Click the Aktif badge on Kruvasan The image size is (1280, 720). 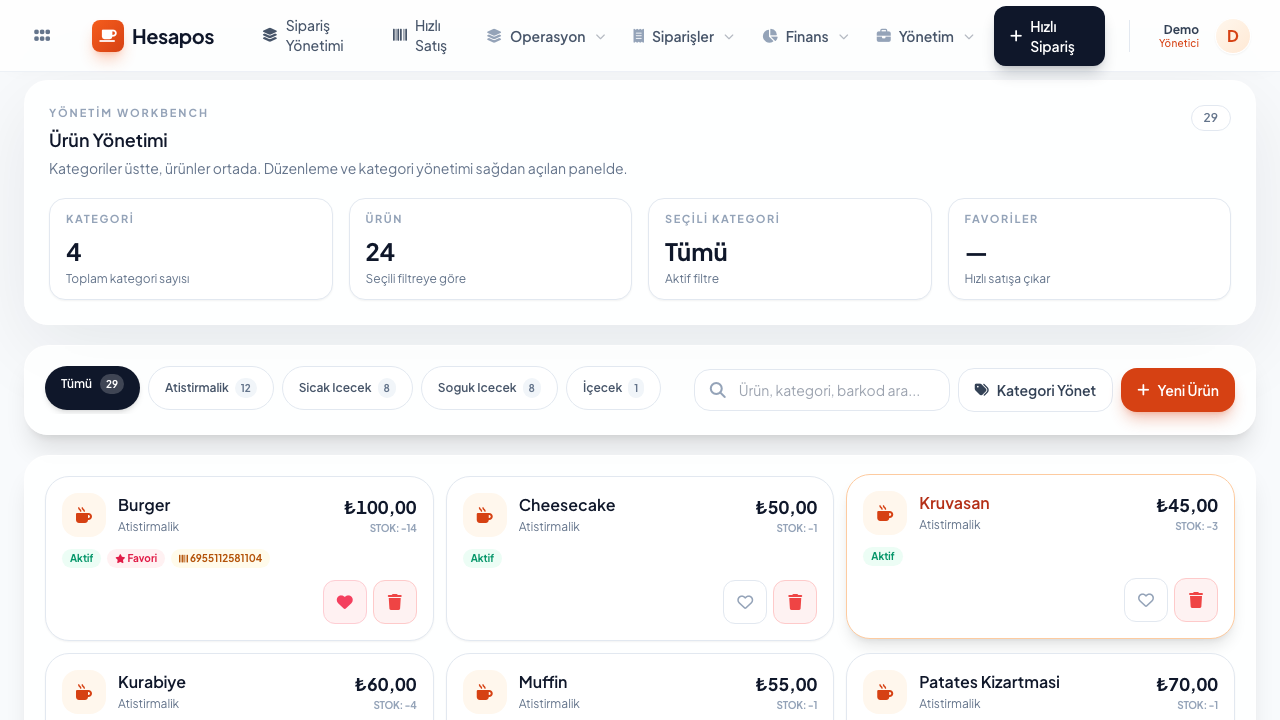click(x=883, y=556)
